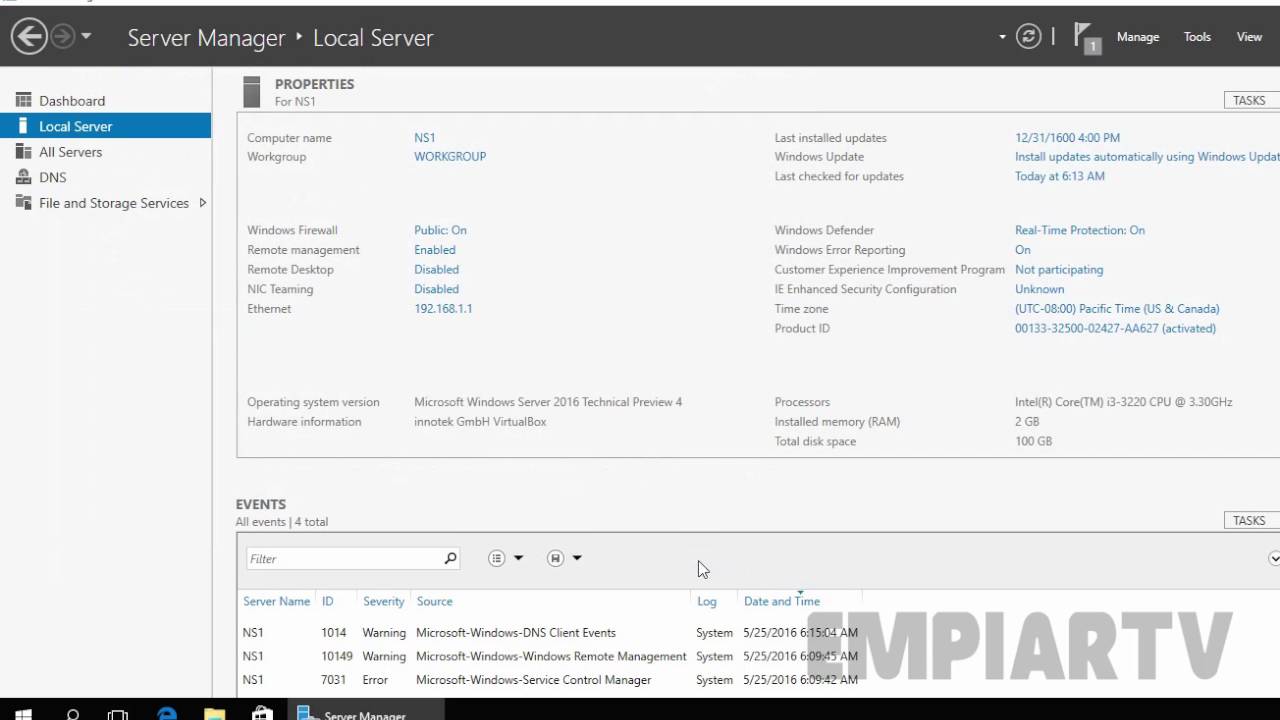Image resolution: width=1280 pixels, height=720 pixels.
Task: Launch Microsoft Edge from the taskbar
Action: 167,713
